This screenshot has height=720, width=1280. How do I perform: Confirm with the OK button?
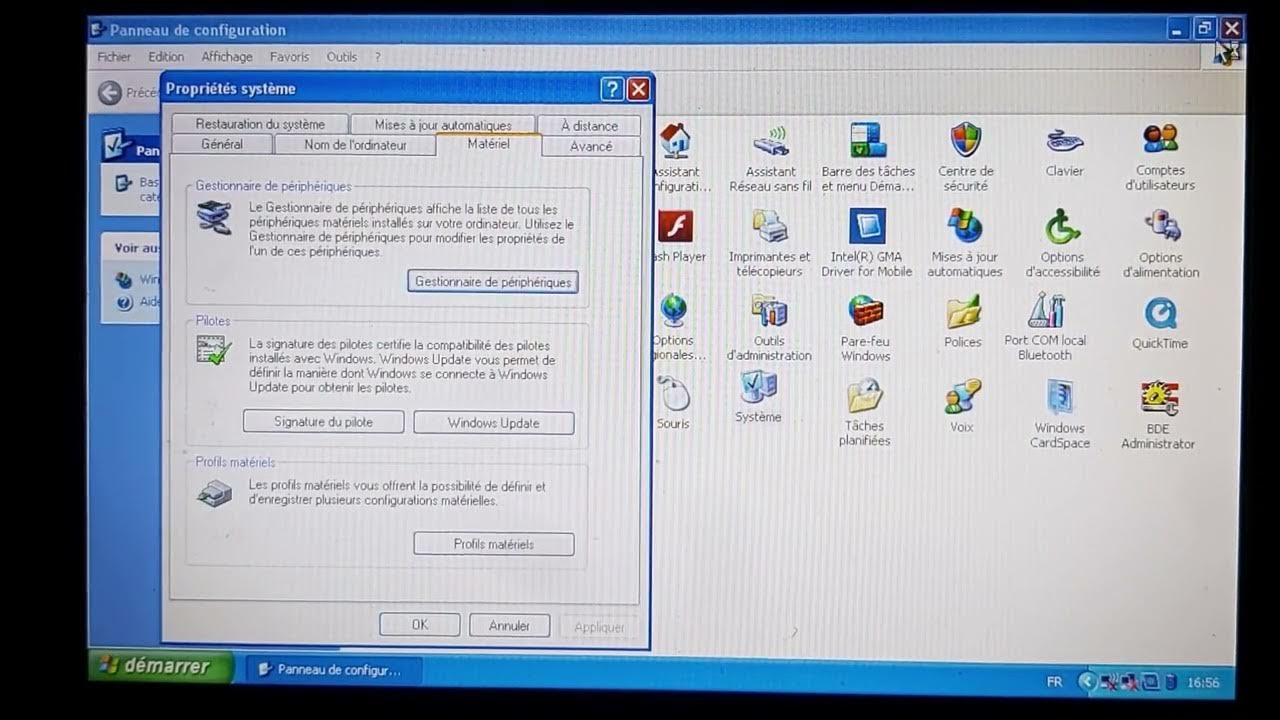tap(420, 625)
